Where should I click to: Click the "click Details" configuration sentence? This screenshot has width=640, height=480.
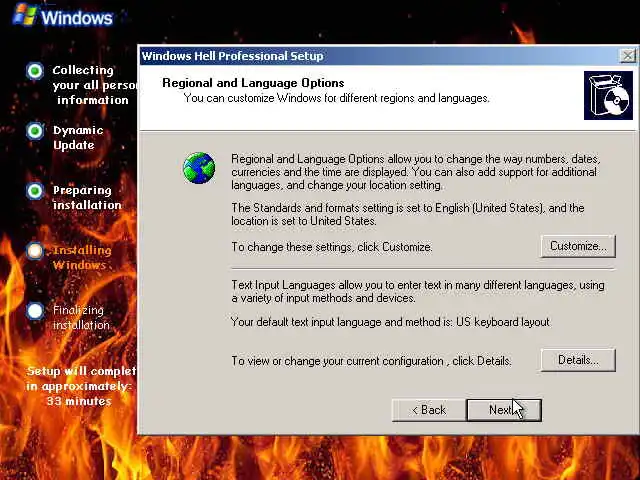(371, 361)
